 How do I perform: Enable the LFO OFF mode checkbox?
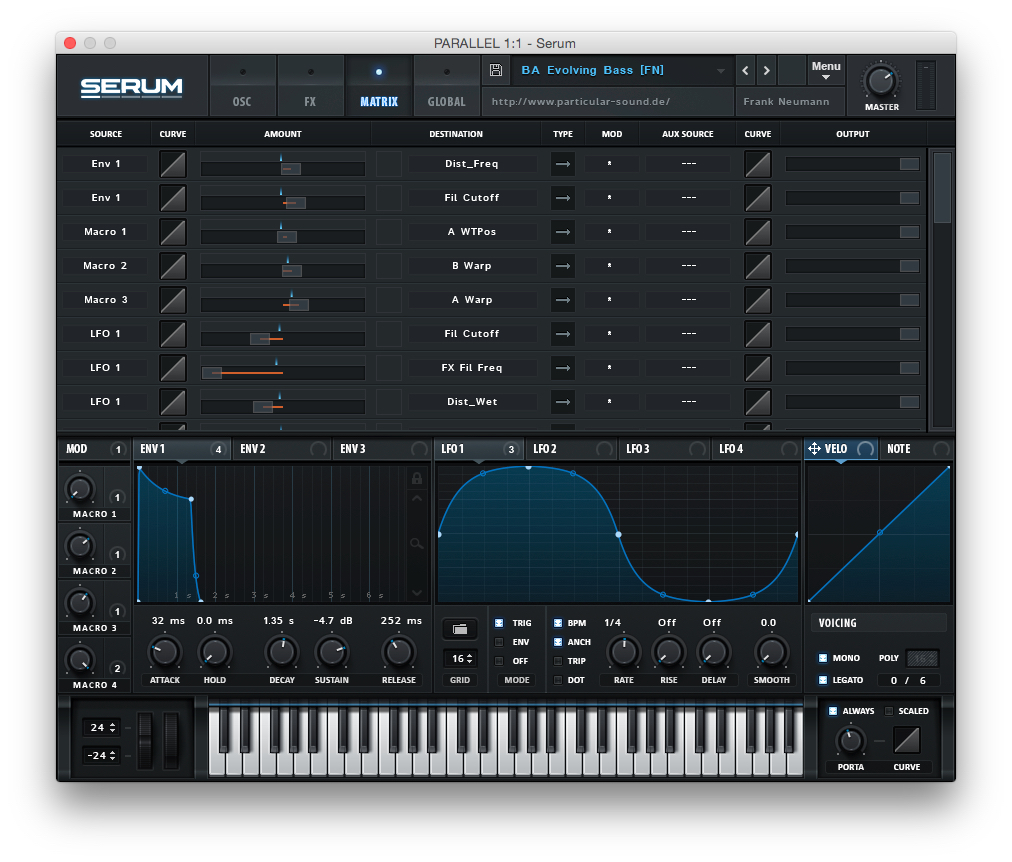click(x=499, y=661)
